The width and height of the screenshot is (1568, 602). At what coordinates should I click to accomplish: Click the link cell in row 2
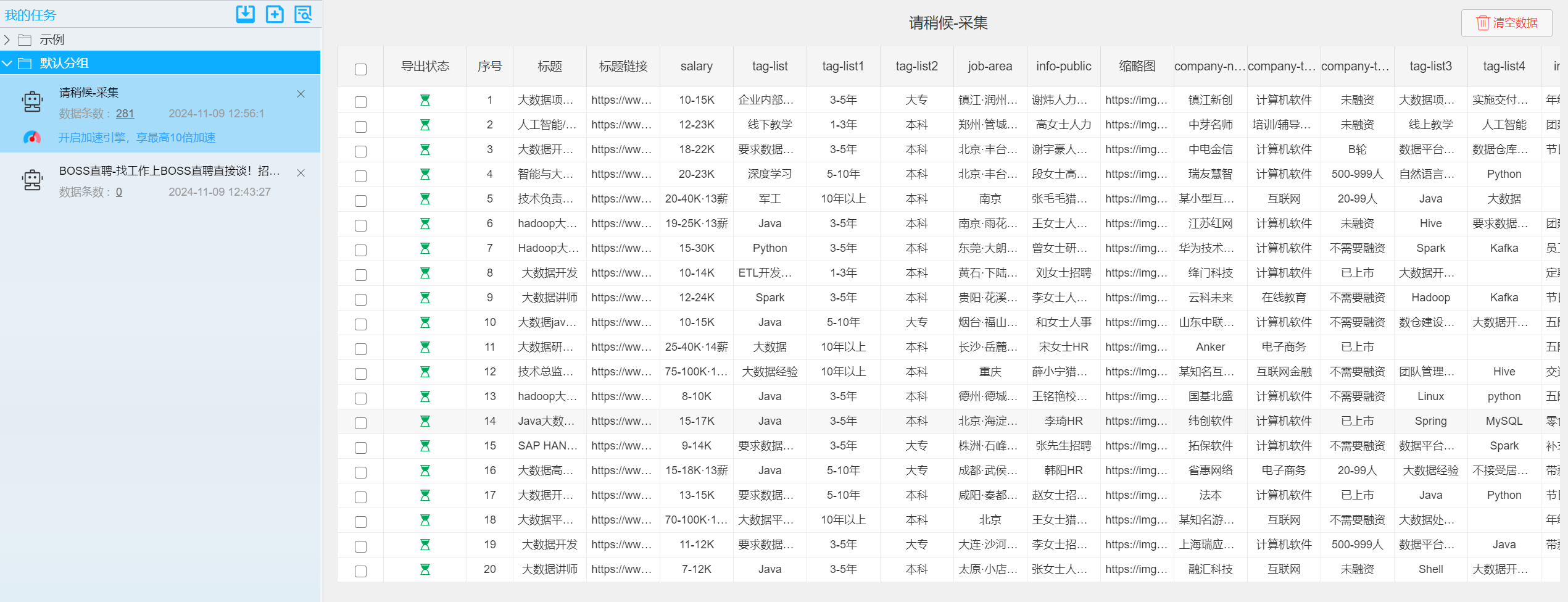[622, 125]
